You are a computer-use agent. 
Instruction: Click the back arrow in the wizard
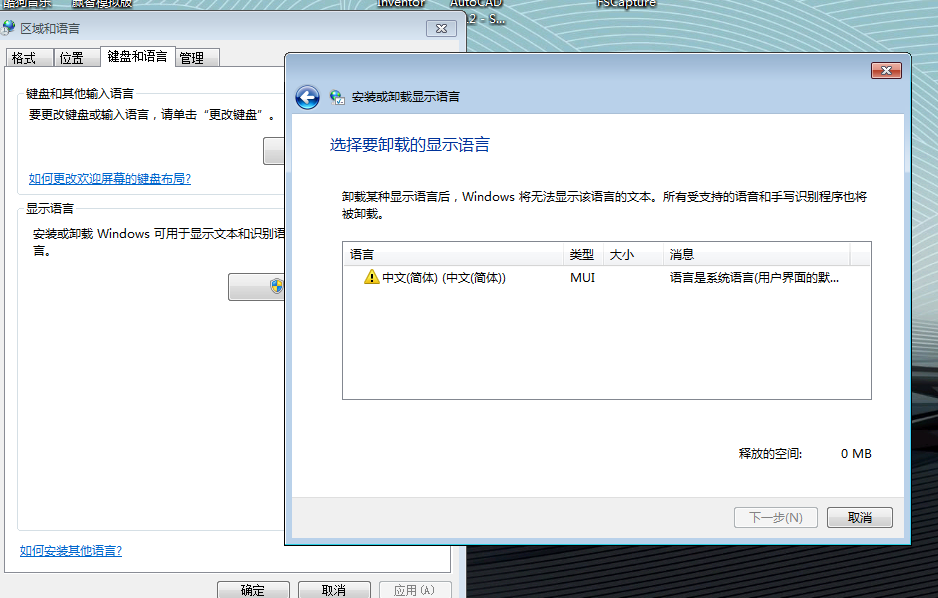[307, 97]
